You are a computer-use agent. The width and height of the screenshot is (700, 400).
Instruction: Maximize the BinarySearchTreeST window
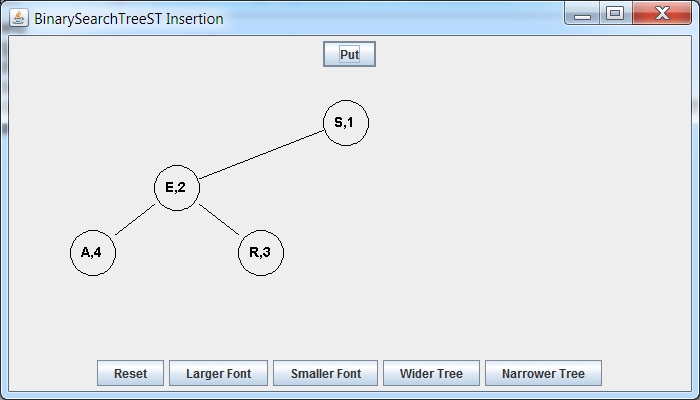(x=615, y=13)
